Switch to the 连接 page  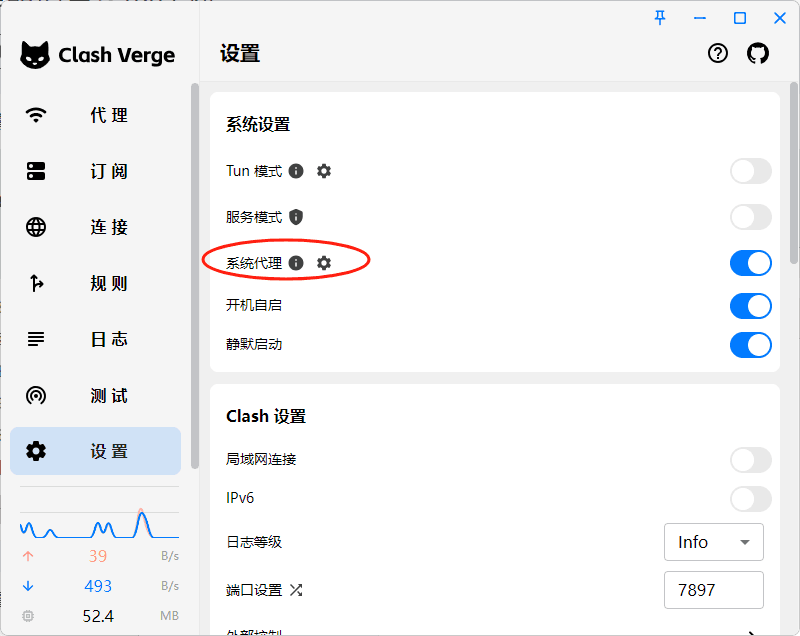tap(95, 227)
